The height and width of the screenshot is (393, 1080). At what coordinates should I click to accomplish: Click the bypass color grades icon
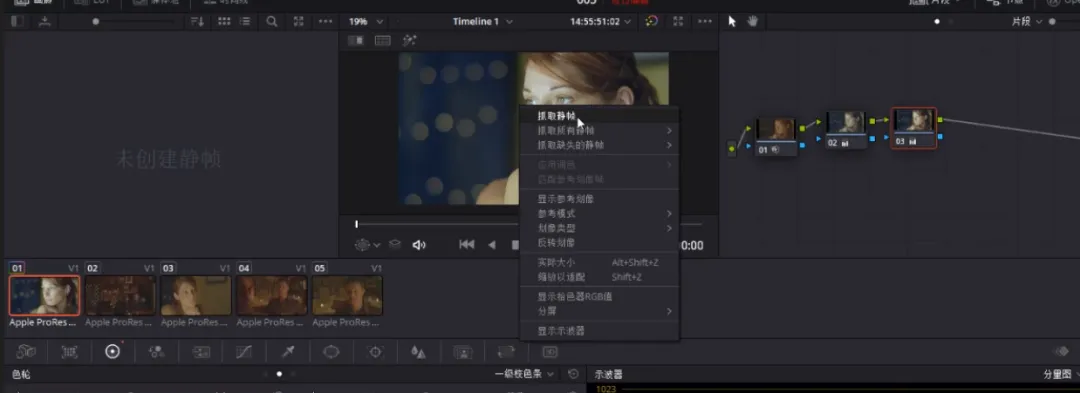pos(652,21)
